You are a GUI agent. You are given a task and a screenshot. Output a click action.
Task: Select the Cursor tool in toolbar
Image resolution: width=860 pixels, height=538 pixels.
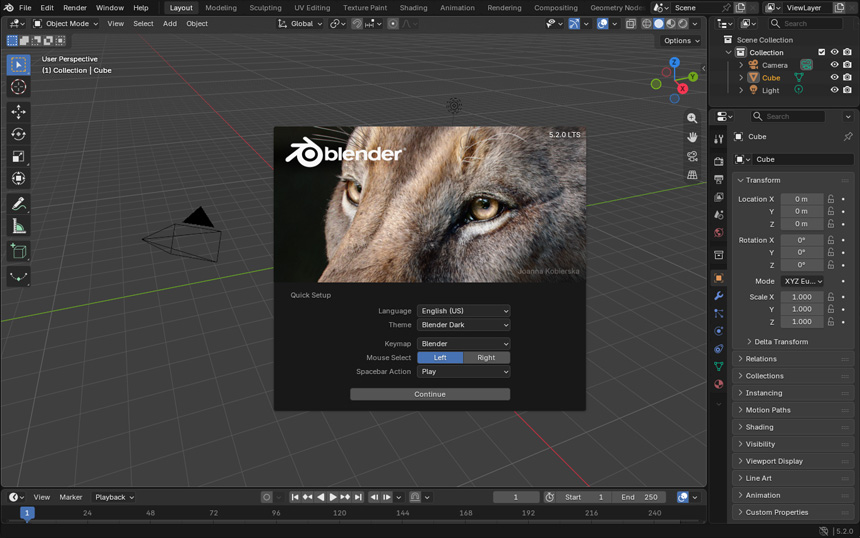pyautogui.click(x=18, y=87)
